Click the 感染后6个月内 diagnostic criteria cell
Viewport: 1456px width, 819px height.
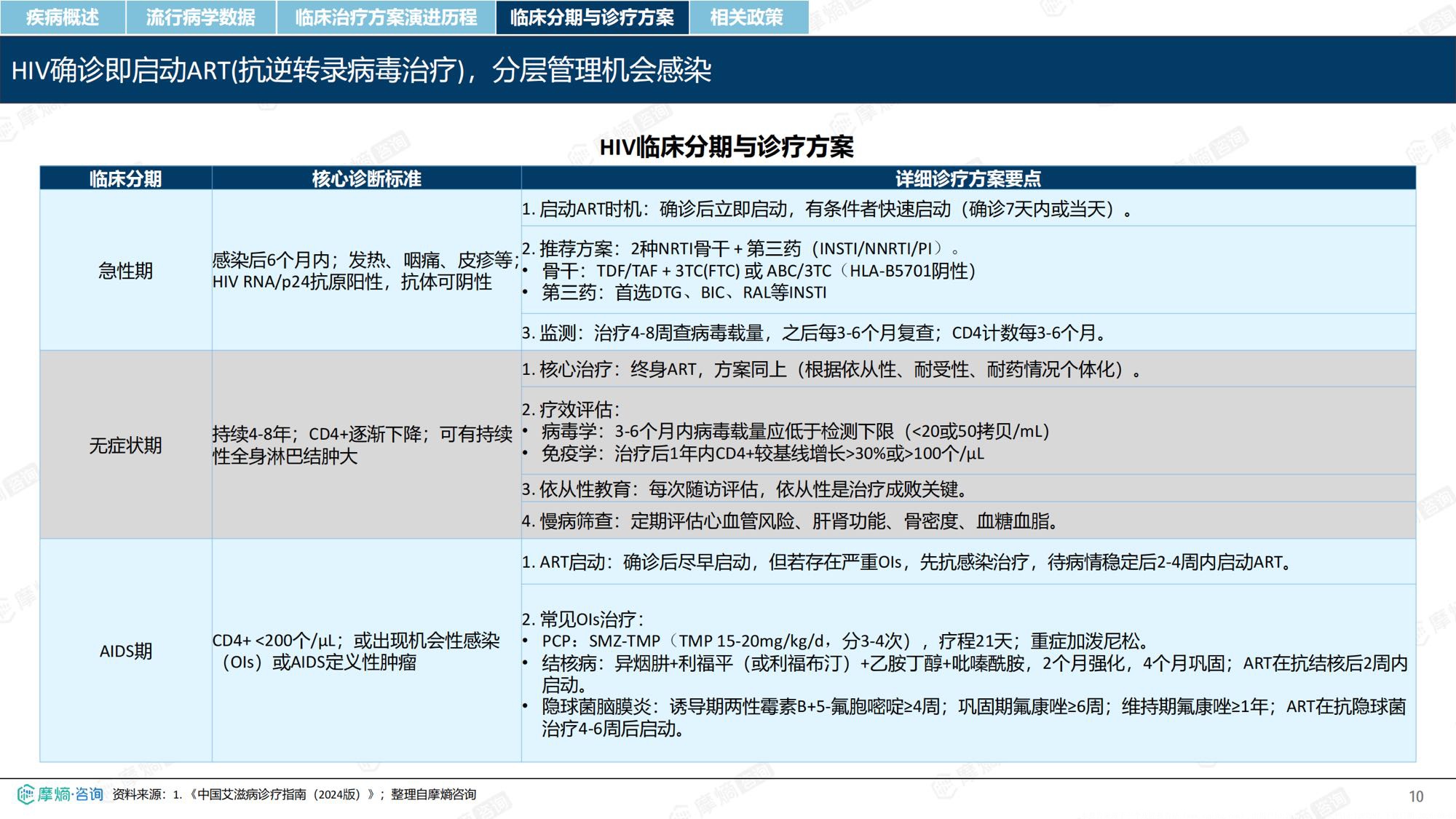366,270
